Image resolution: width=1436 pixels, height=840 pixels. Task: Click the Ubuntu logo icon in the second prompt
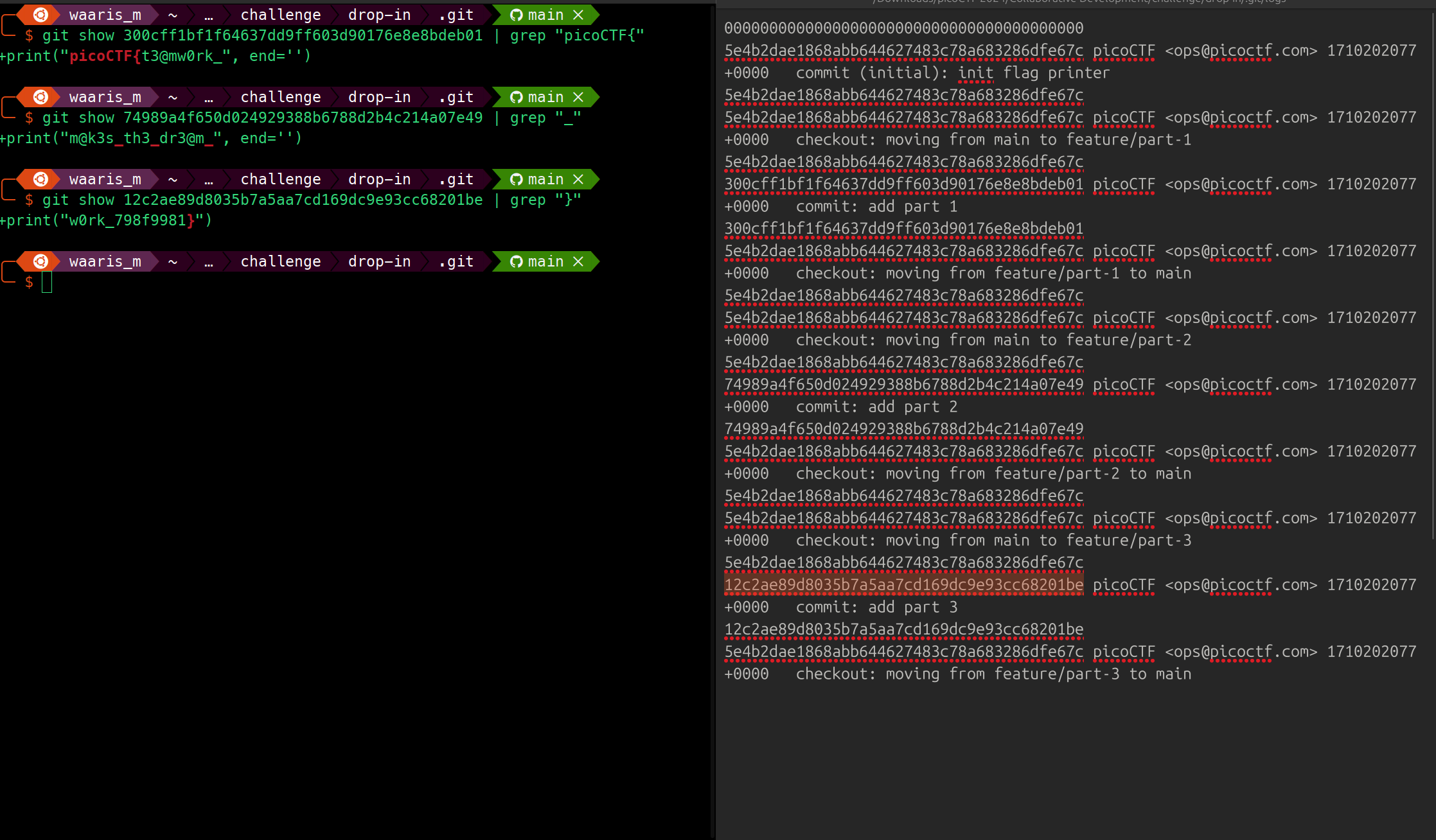(x=40, y=97)
